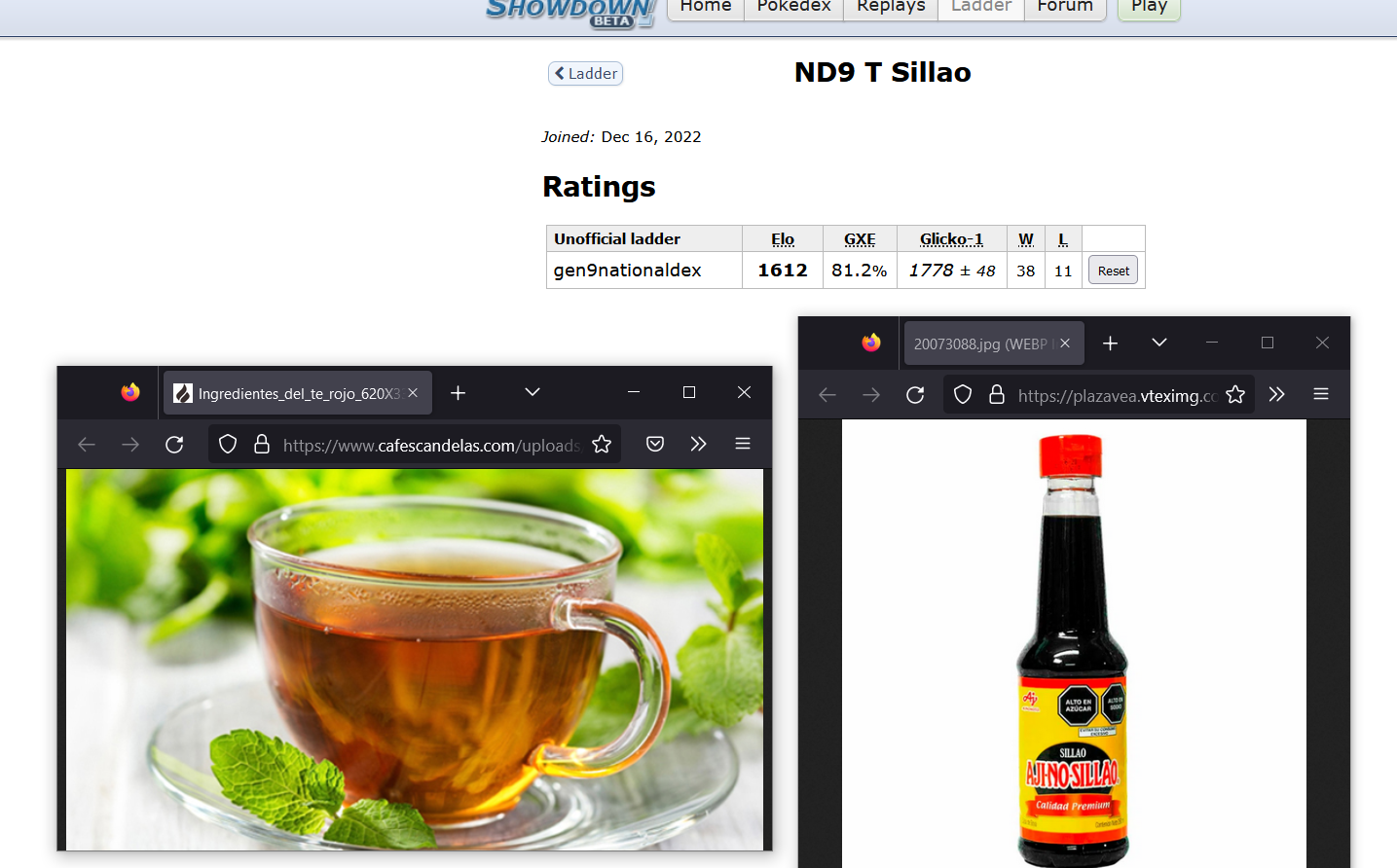
Task: Open the Forum tab
Action: pos(1065,8)
